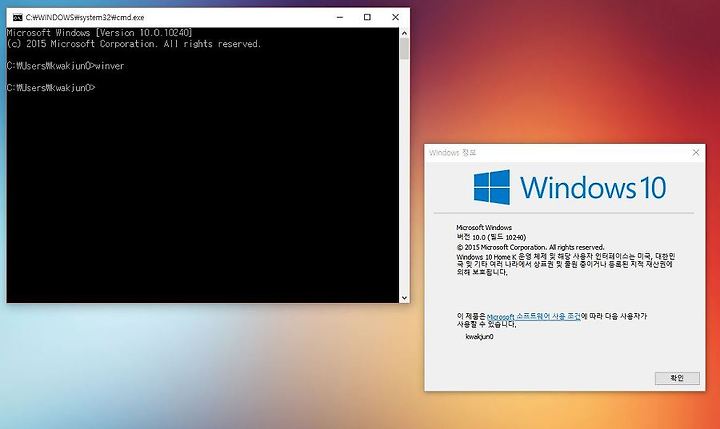Click the Windows 10 logo in dialog
The height and width of the screenshot is (429, 720).
tap(569, 187)
